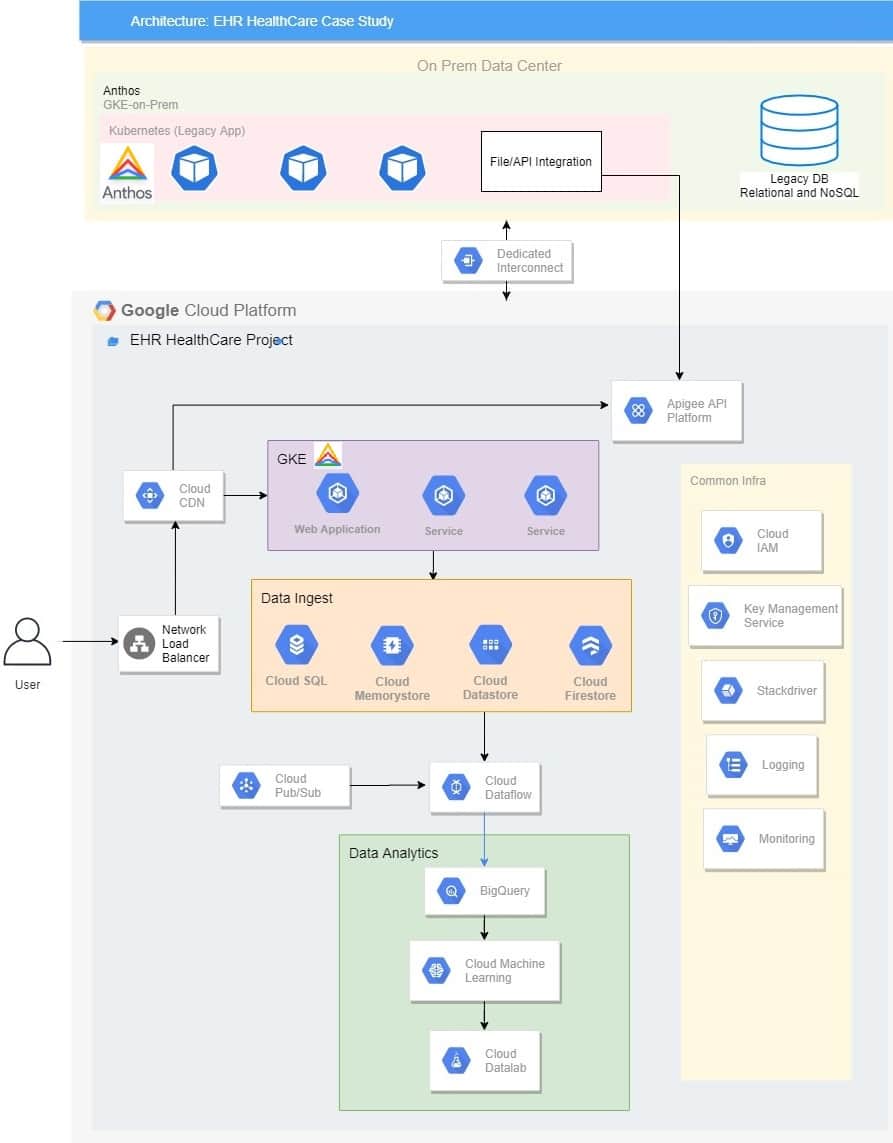Click the 'Cloud Memorystore' caption text
893x1143 pixels.
[392, 688]
